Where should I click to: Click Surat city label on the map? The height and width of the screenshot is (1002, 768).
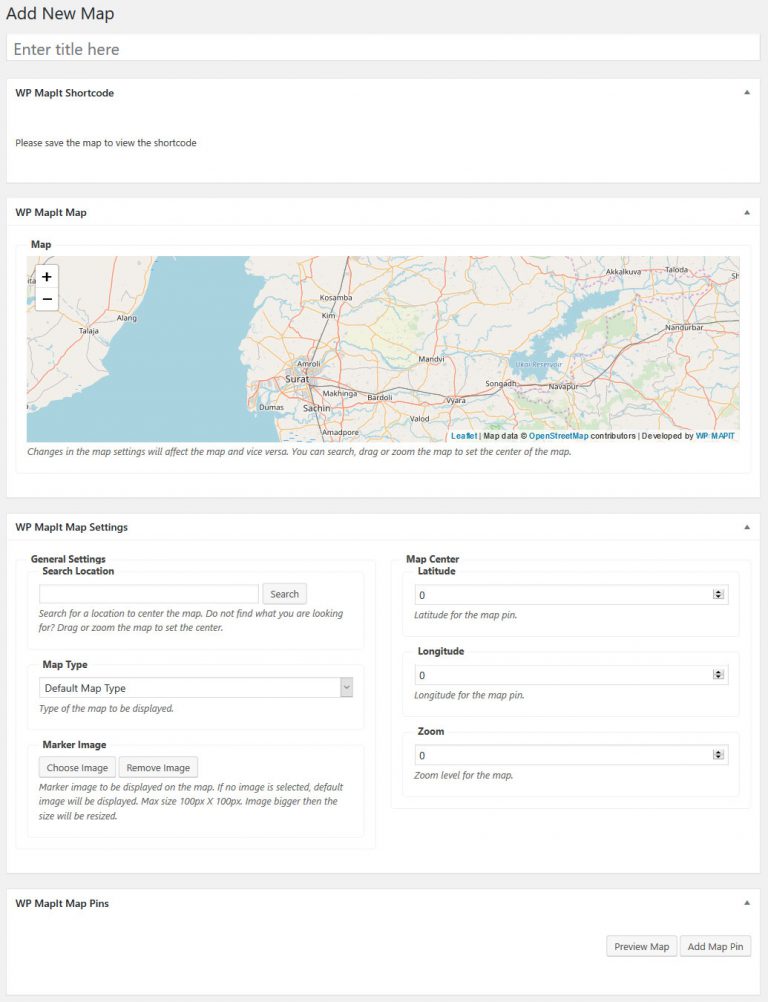[x=297, y=379]
